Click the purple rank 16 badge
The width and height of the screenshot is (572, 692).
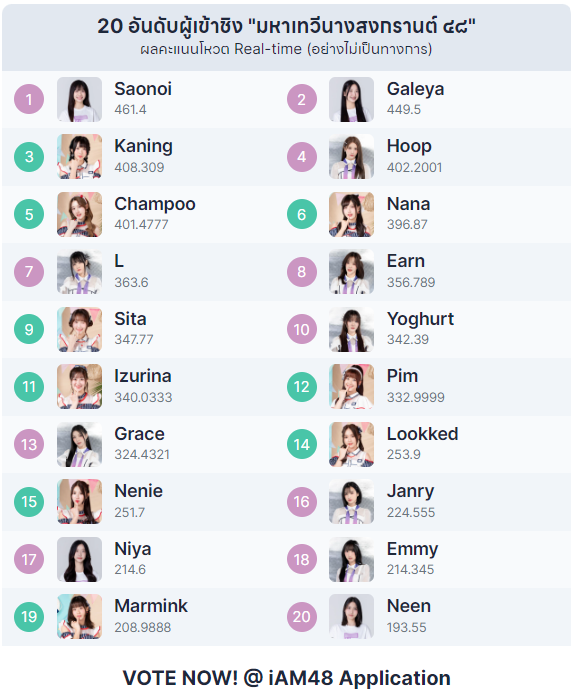[302, 501]
